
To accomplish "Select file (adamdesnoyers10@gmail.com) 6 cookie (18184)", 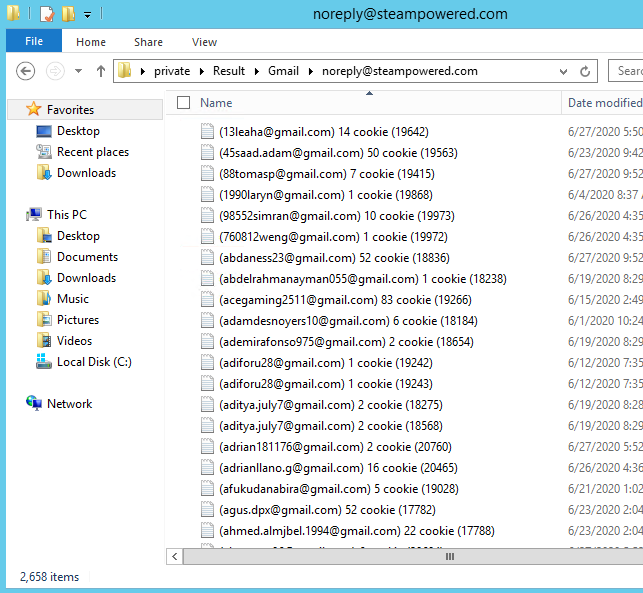I will (348, 321).
